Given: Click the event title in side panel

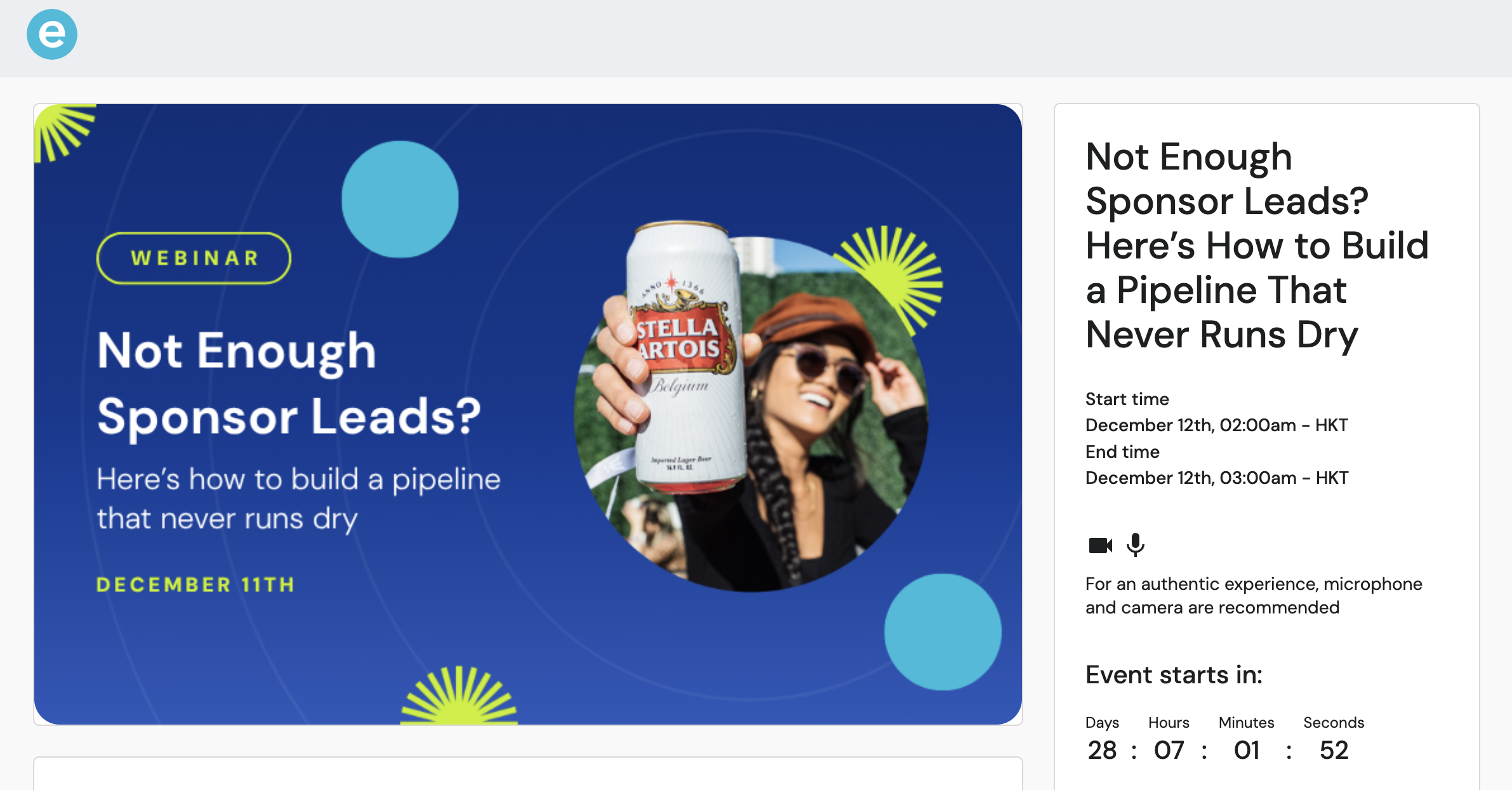Looking at the screenshot, I should pyautogui.click(x=1257, y=245).
